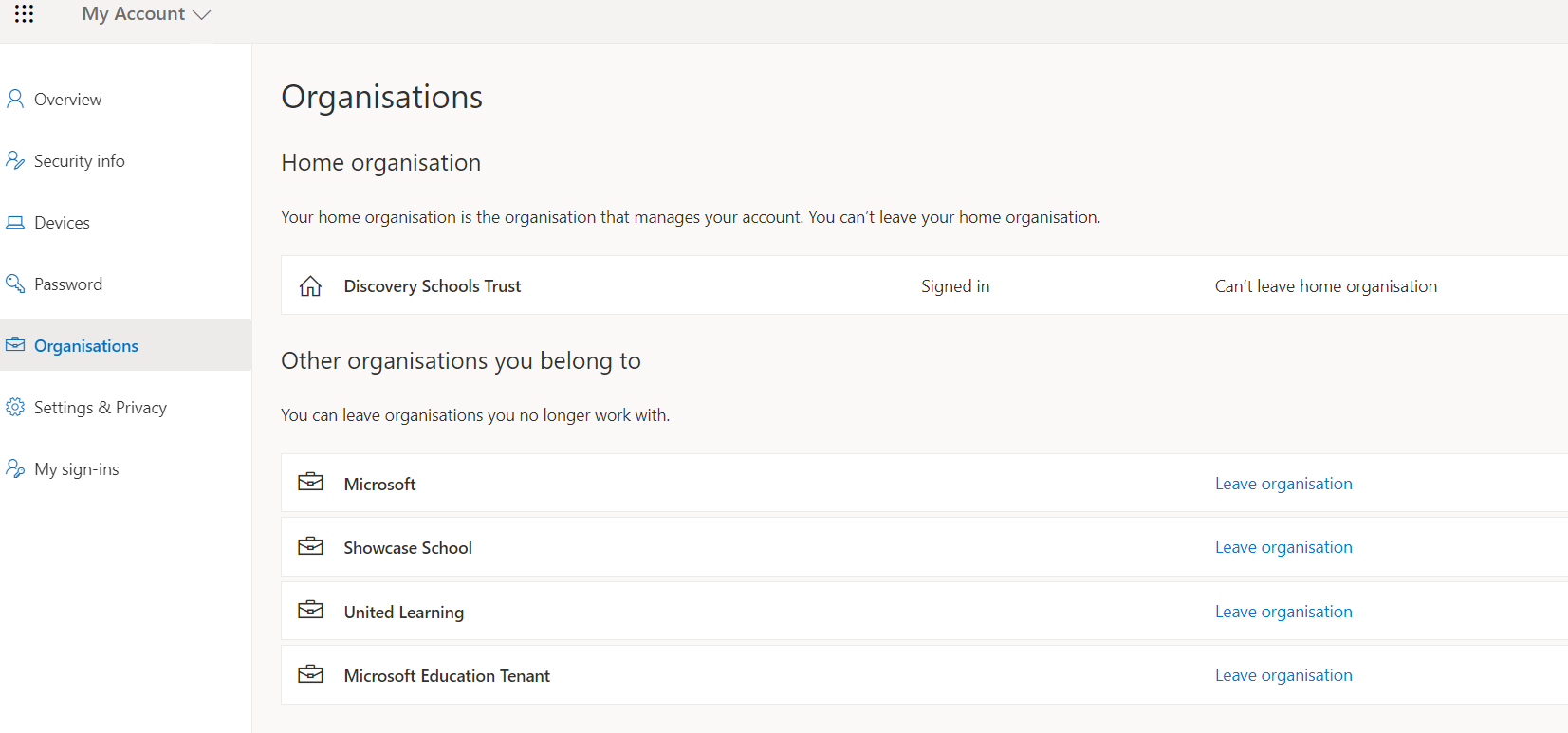Click Other organisations you belong to heading
This screenshot has width=1568, height=733.
461,361
